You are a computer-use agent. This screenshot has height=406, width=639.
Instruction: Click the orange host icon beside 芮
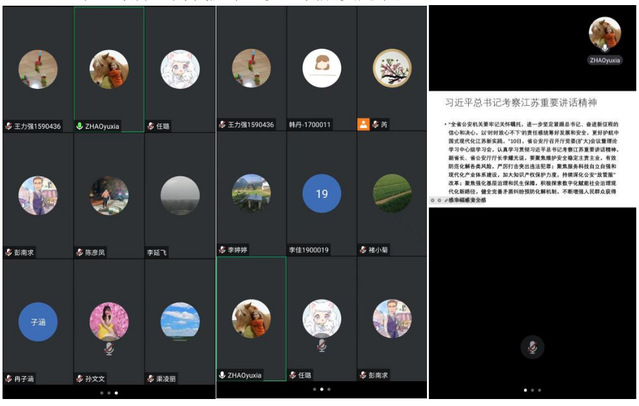point(364,125)
